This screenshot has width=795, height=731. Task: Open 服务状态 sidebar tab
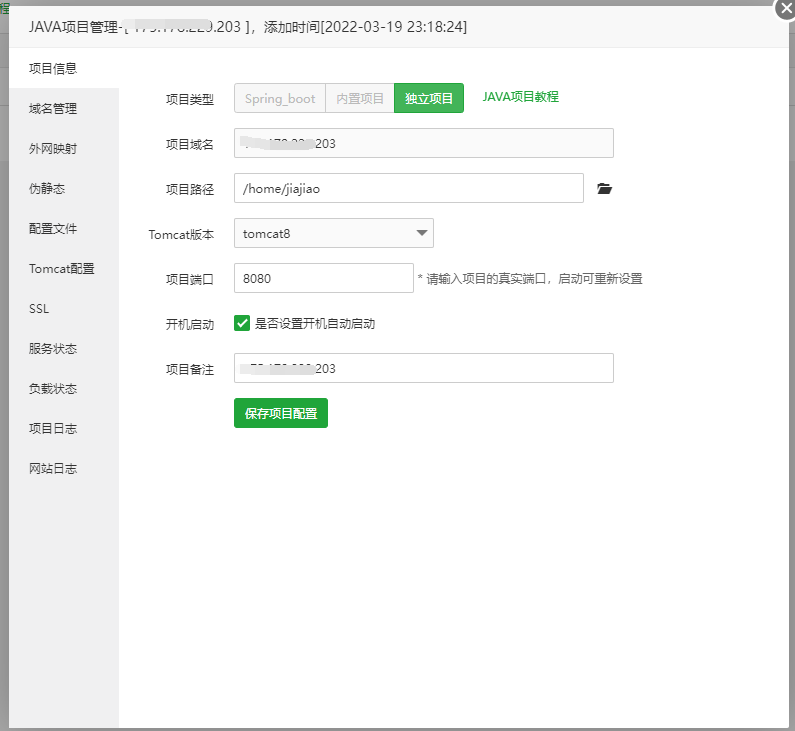tap(64, 349)
